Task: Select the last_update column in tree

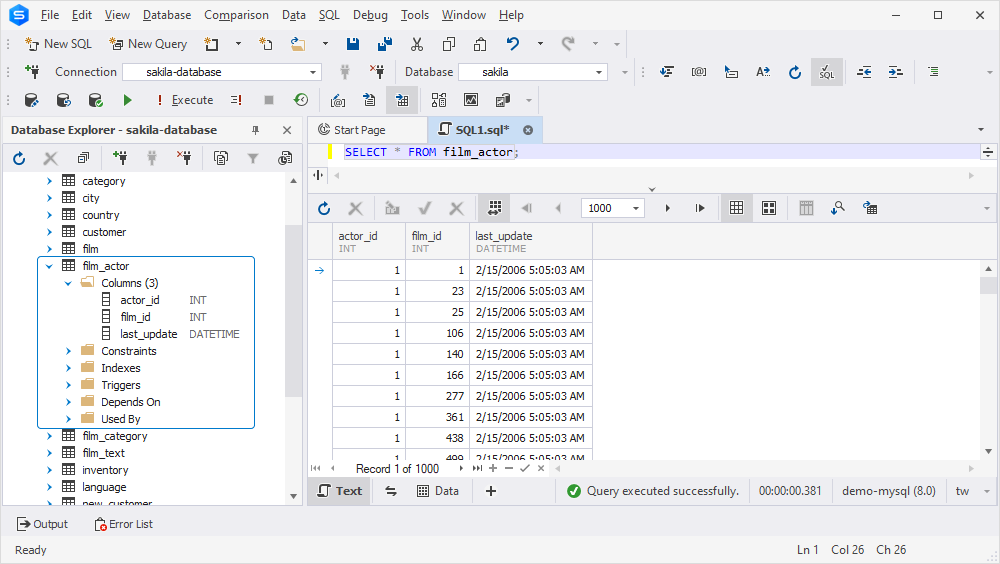Action: [149, 334]
